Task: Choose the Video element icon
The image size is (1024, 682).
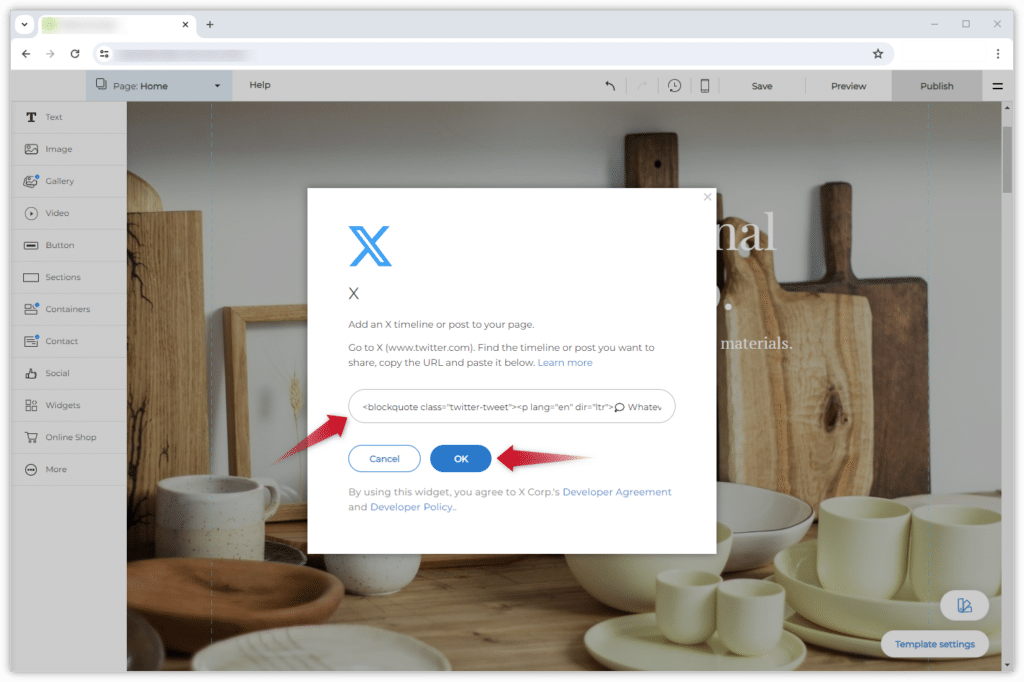Action: pyautogui.click(x=31, y=213)
